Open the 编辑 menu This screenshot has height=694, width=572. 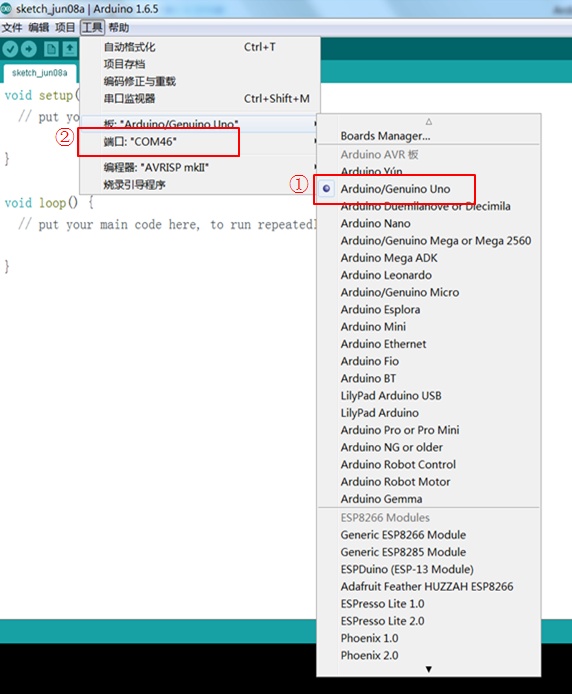click(39, 28)
